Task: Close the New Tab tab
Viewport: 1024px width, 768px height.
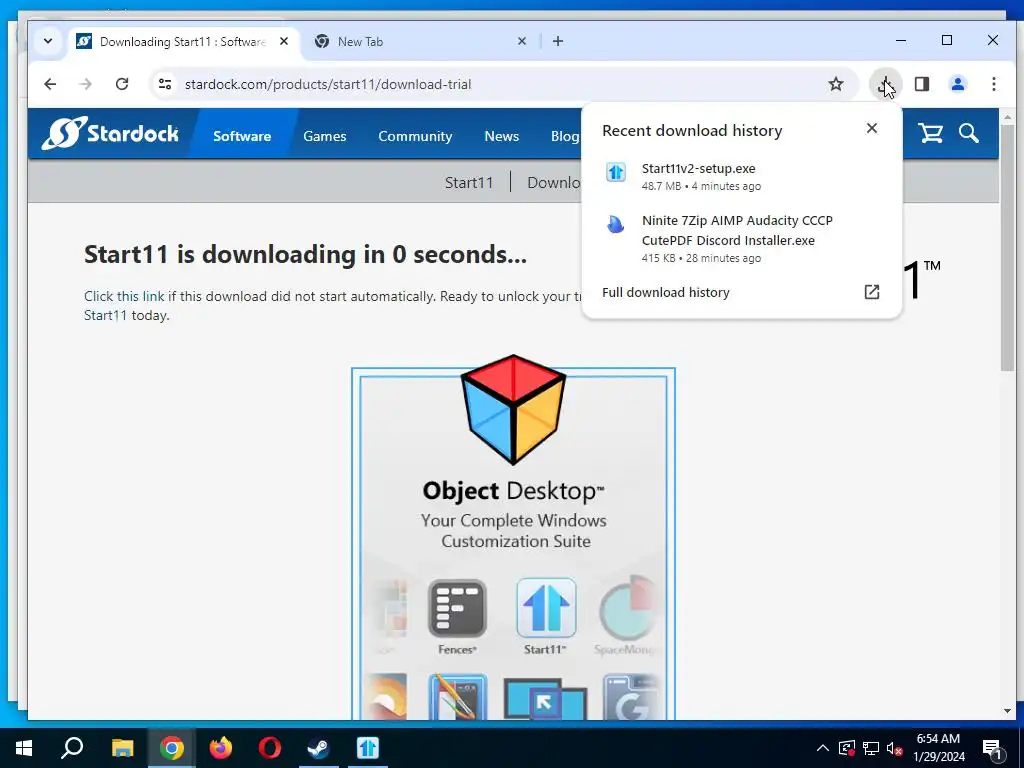Action: [x=522, y=41]
